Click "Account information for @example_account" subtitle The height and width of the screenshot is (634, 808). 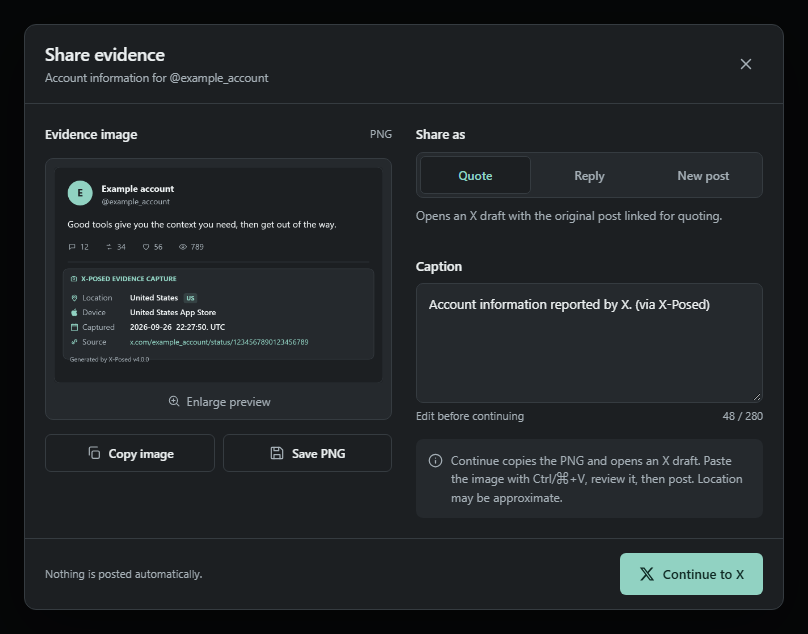click(x=157, y=78)
